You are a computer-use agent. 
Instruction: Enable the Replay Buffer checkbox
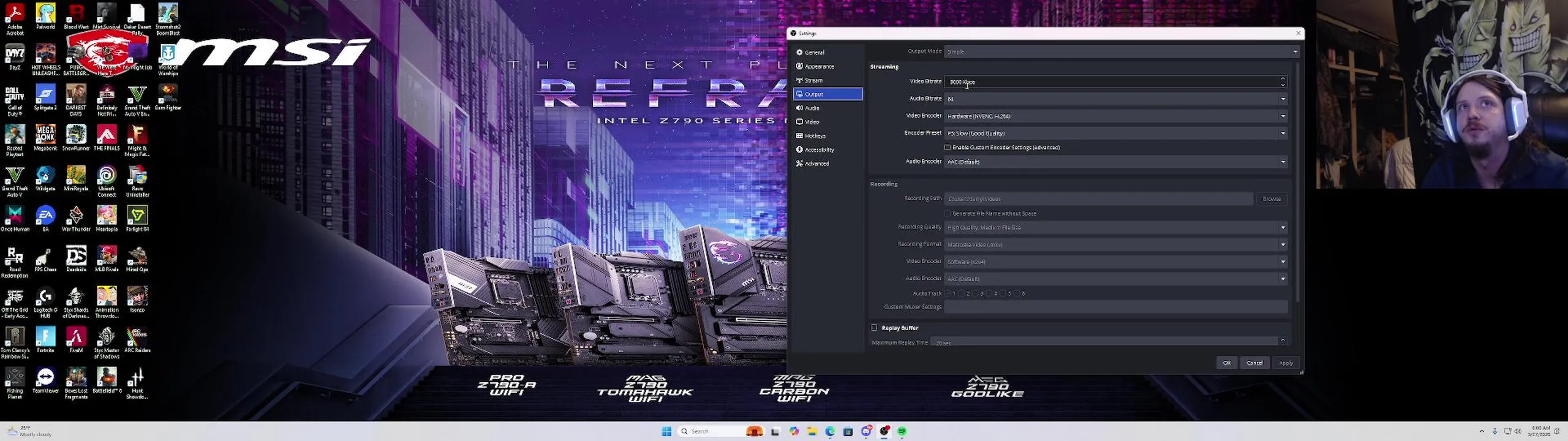(875, 328)
